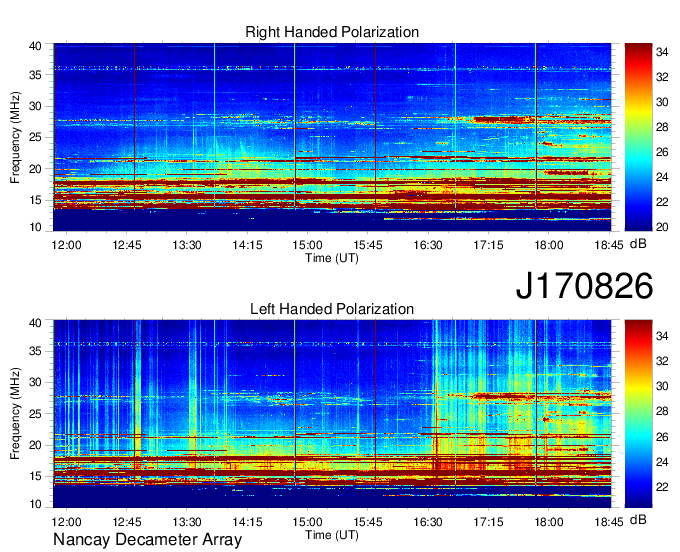Screen dimensions: 680x552
Task: Click the 'dB' unit label beside Right Handed color bar
Action: click(638, 244)
